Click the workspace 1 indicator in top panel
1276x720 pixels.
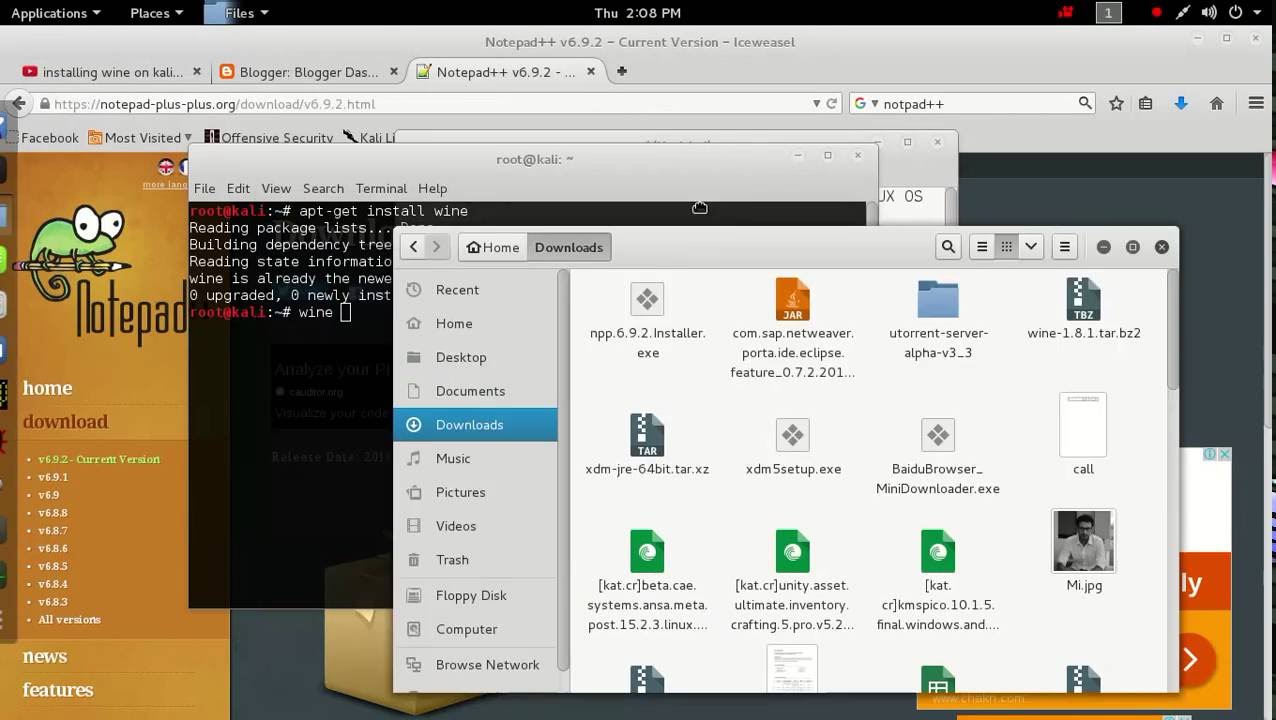1108,13
